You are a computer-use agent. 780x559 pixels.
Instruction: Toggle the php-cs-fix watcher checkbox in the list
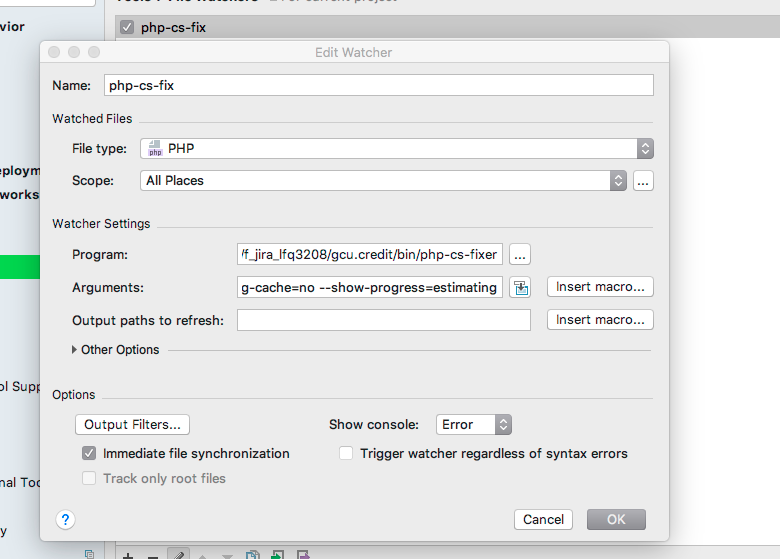click(x=126, y=28)
